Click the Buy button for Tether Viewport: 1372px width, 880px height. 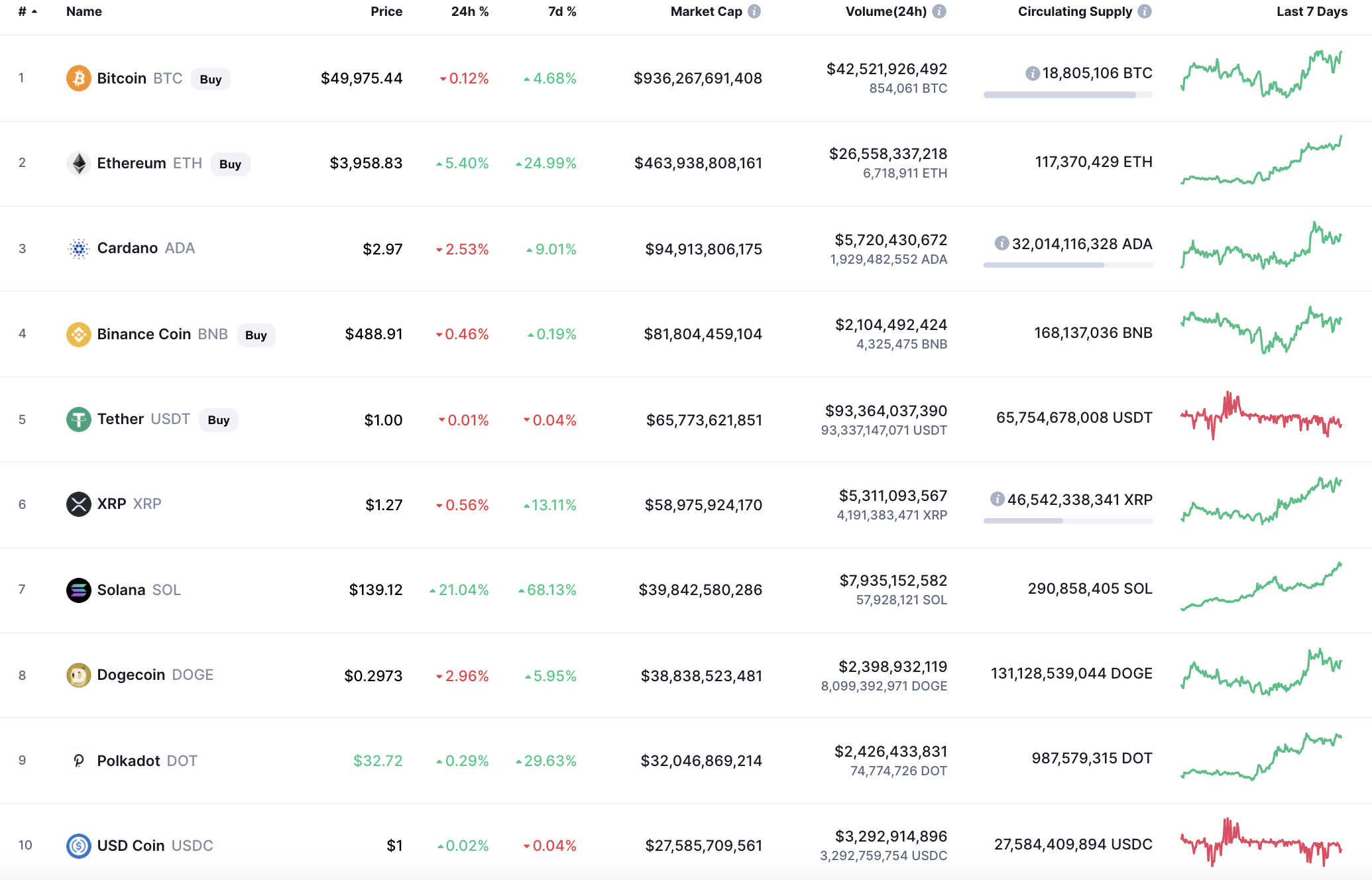click(219, 419)
